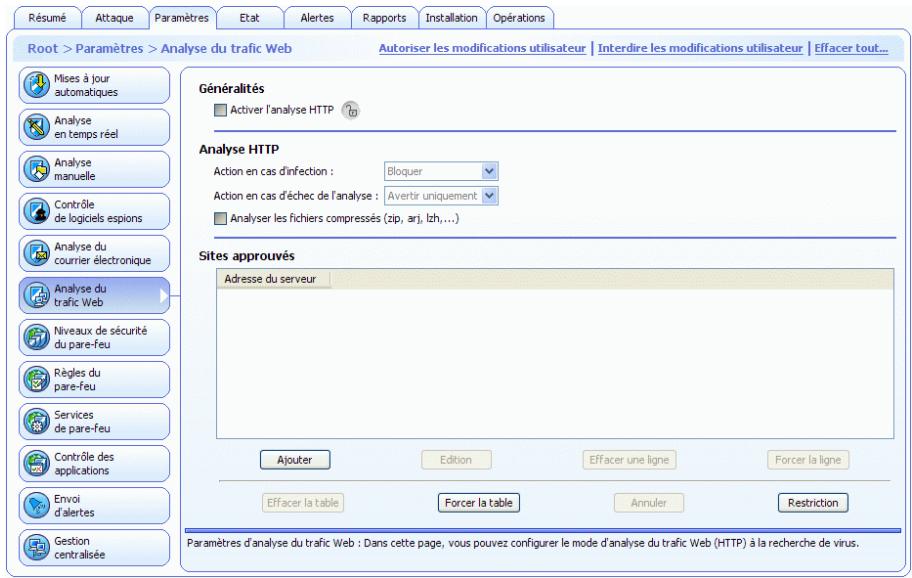Click the Gestion centralisée icon

tap(37, 547)
